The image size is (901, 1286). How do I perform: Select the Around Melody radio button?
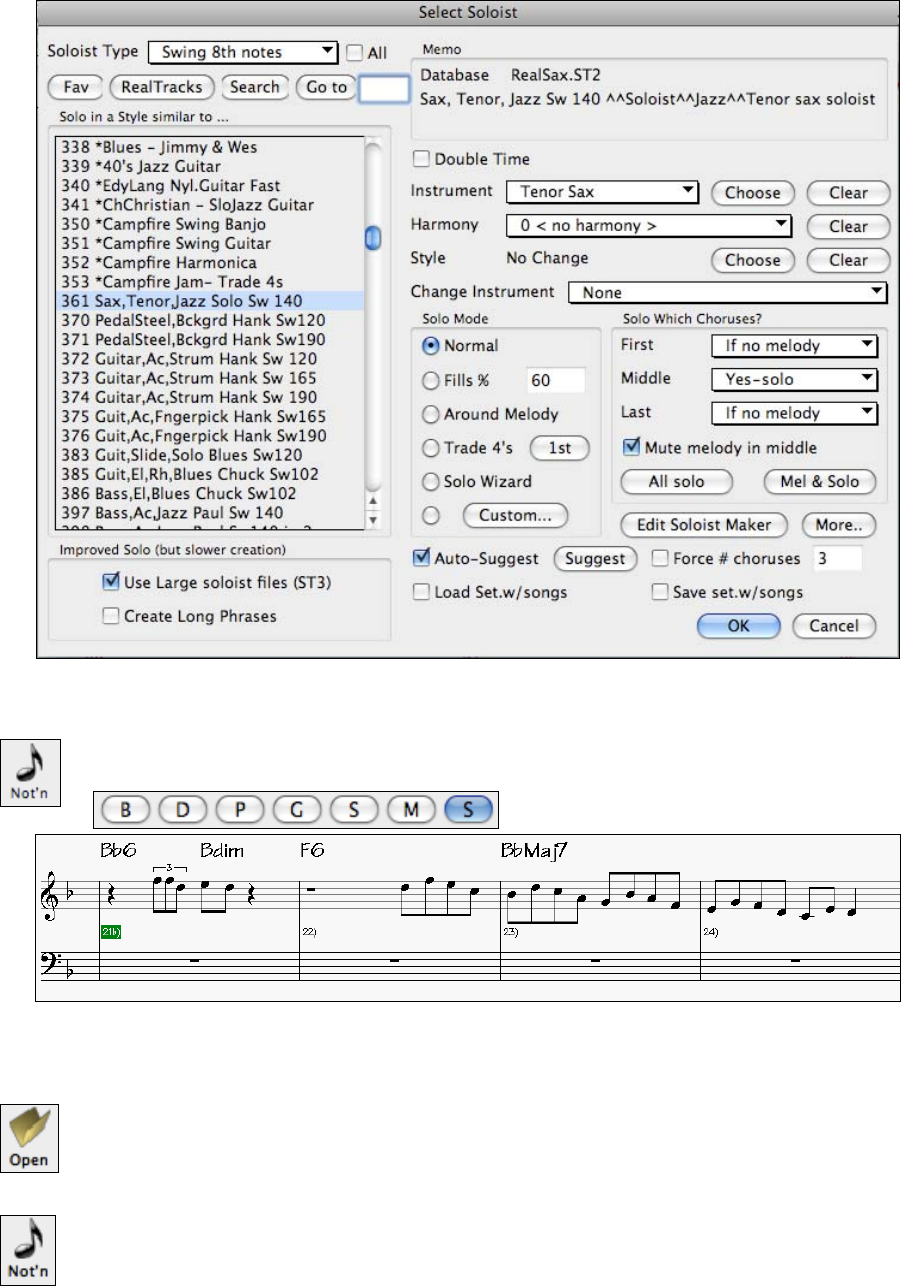click(433, 414)
